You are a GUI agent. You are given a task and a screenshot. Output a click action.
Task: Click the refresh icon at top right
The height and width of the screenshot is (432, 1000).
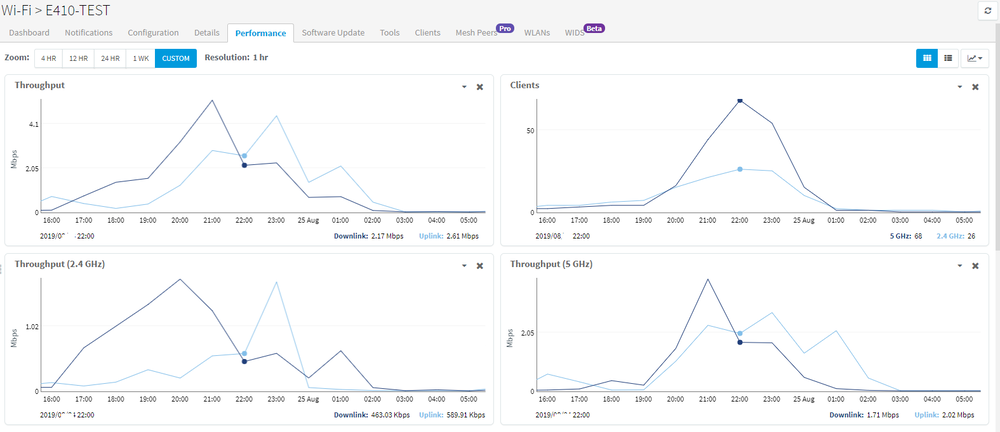[x=988, y=11]
